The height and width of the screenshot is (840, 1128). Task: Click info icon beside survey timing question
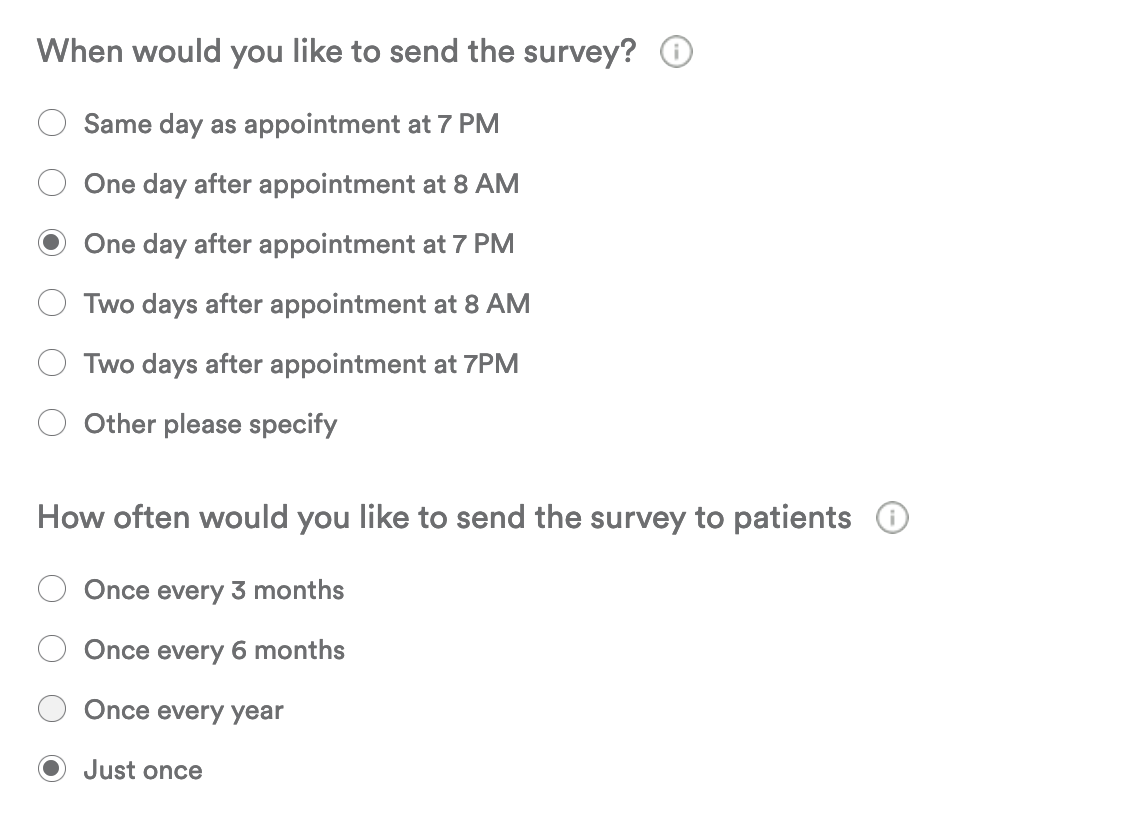point(677,52)
